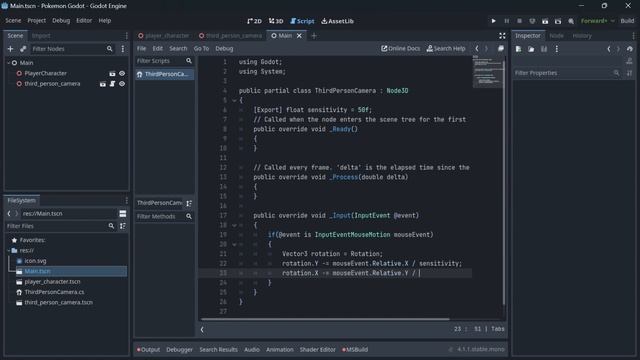Fold the class body at line 5
Image resolution: width=640 pixels, height=360 pixels.
pos(234,100)
